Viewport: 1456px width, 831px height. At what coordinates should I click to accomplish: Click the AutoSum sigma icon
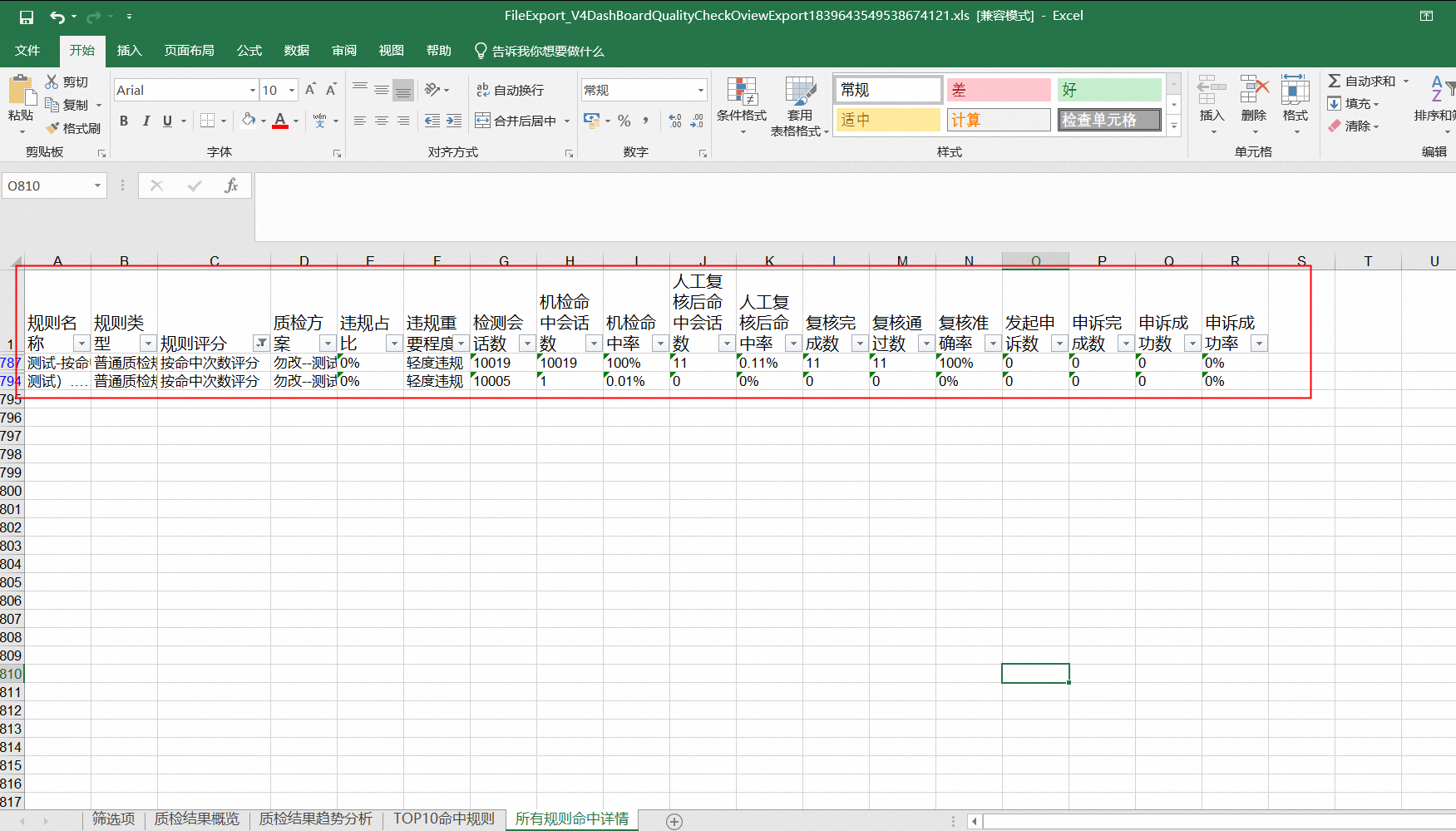pos(1334,81)
